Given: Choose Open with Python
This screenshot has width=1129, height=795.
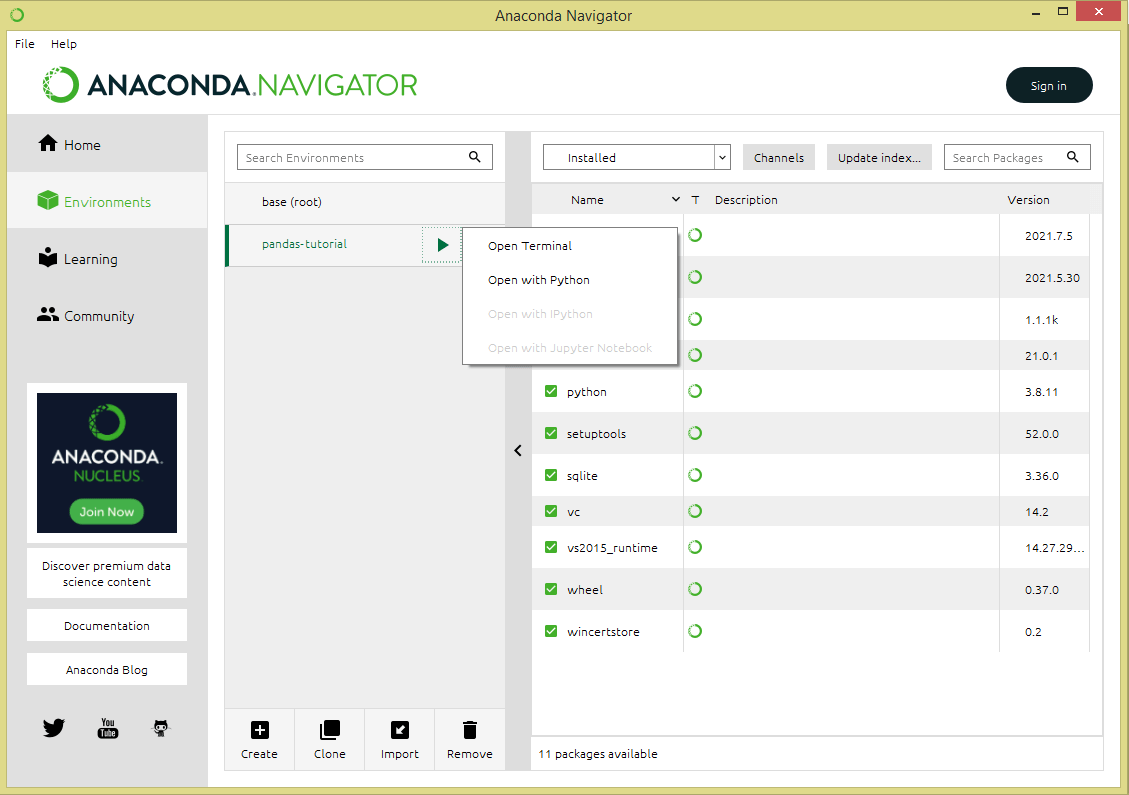Looking at the screenshot, I should pyautogui.click(x=539, y=280).
